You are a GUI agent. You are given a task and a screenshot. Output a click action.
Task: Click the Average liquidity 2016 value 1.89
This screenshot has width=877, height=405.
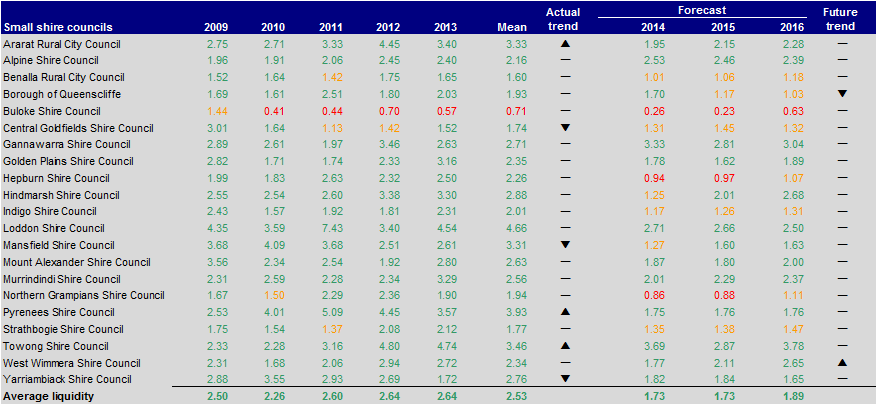pos(795,396)
